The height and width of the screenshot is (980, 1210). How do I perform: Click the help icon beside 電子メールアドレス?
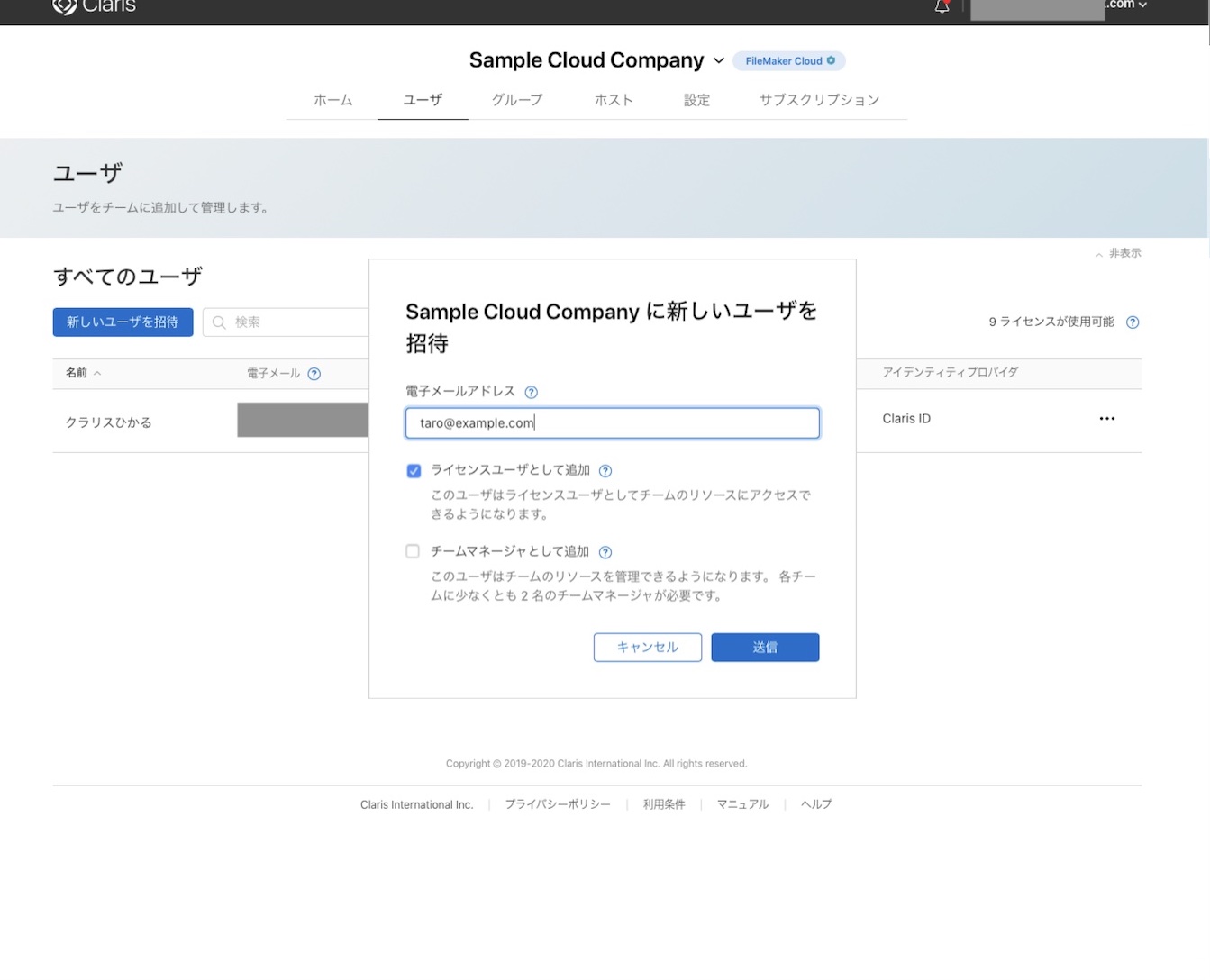pos(531,392)
